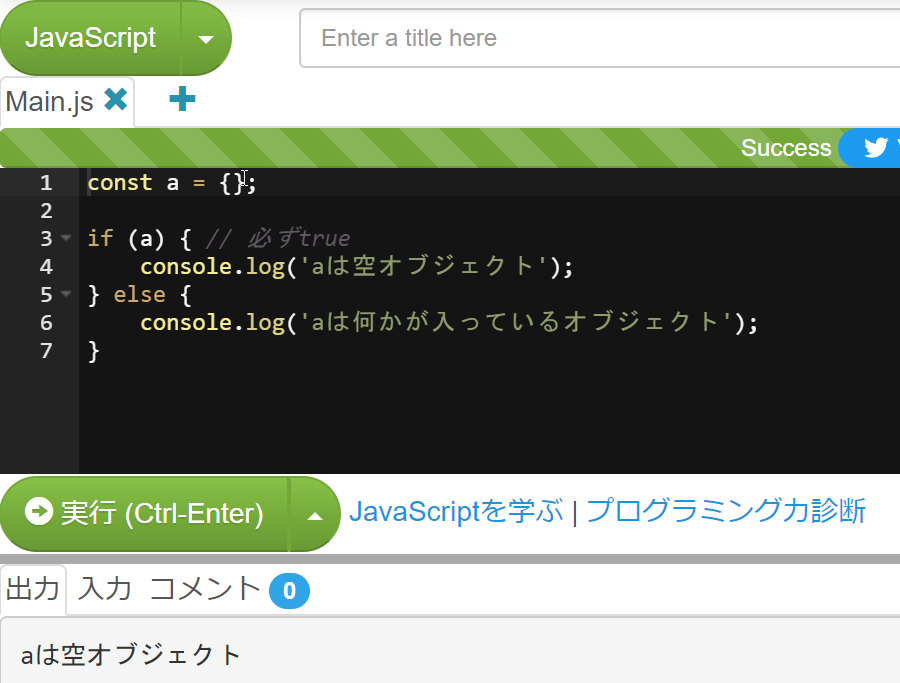Open the 'JavaScriptを学ぶ' link

click(456, 511)
